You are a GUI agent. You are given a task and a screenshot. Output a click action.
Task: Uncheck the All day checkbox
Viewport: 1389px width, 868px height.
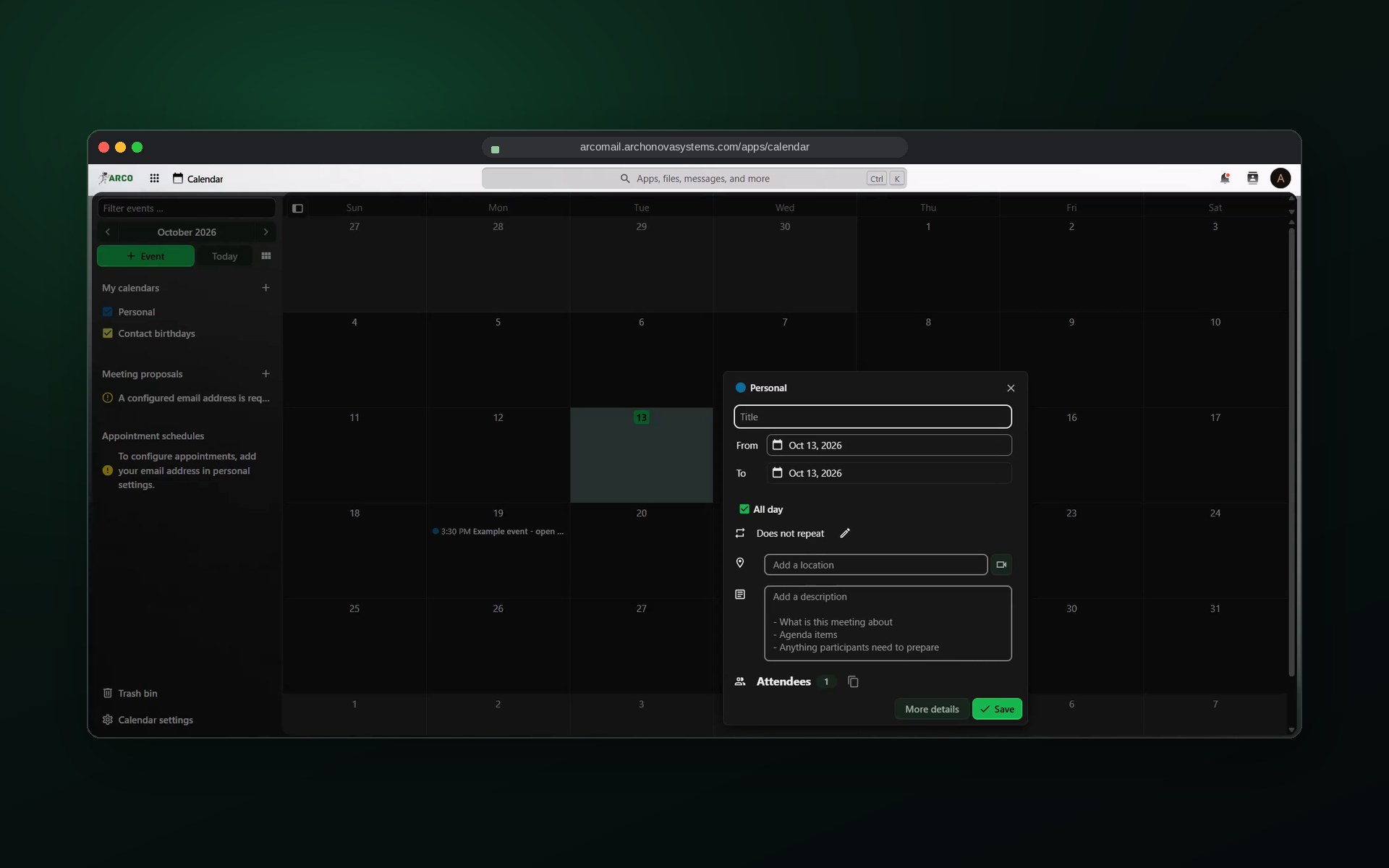tap(744, 509)
